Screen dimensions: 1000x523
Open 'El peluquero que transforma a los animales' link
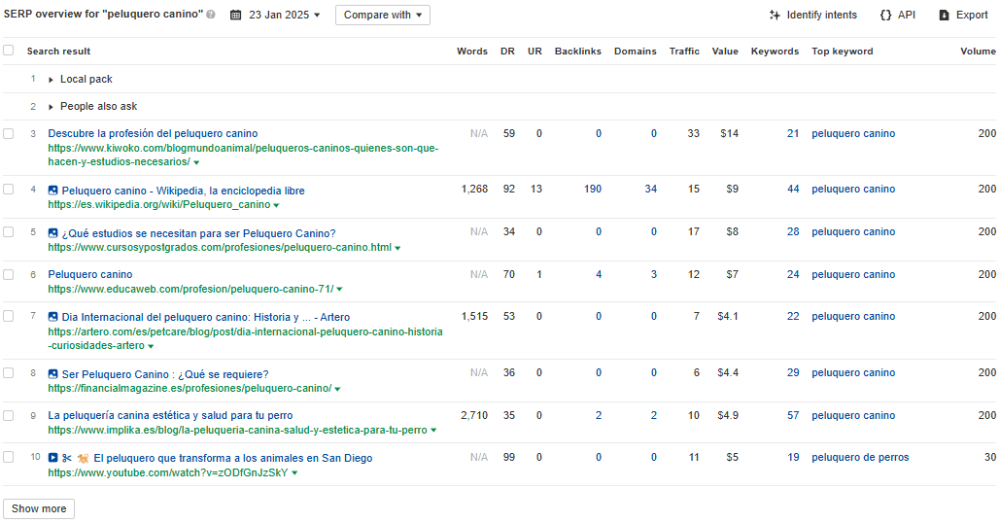tap(233, 458)
